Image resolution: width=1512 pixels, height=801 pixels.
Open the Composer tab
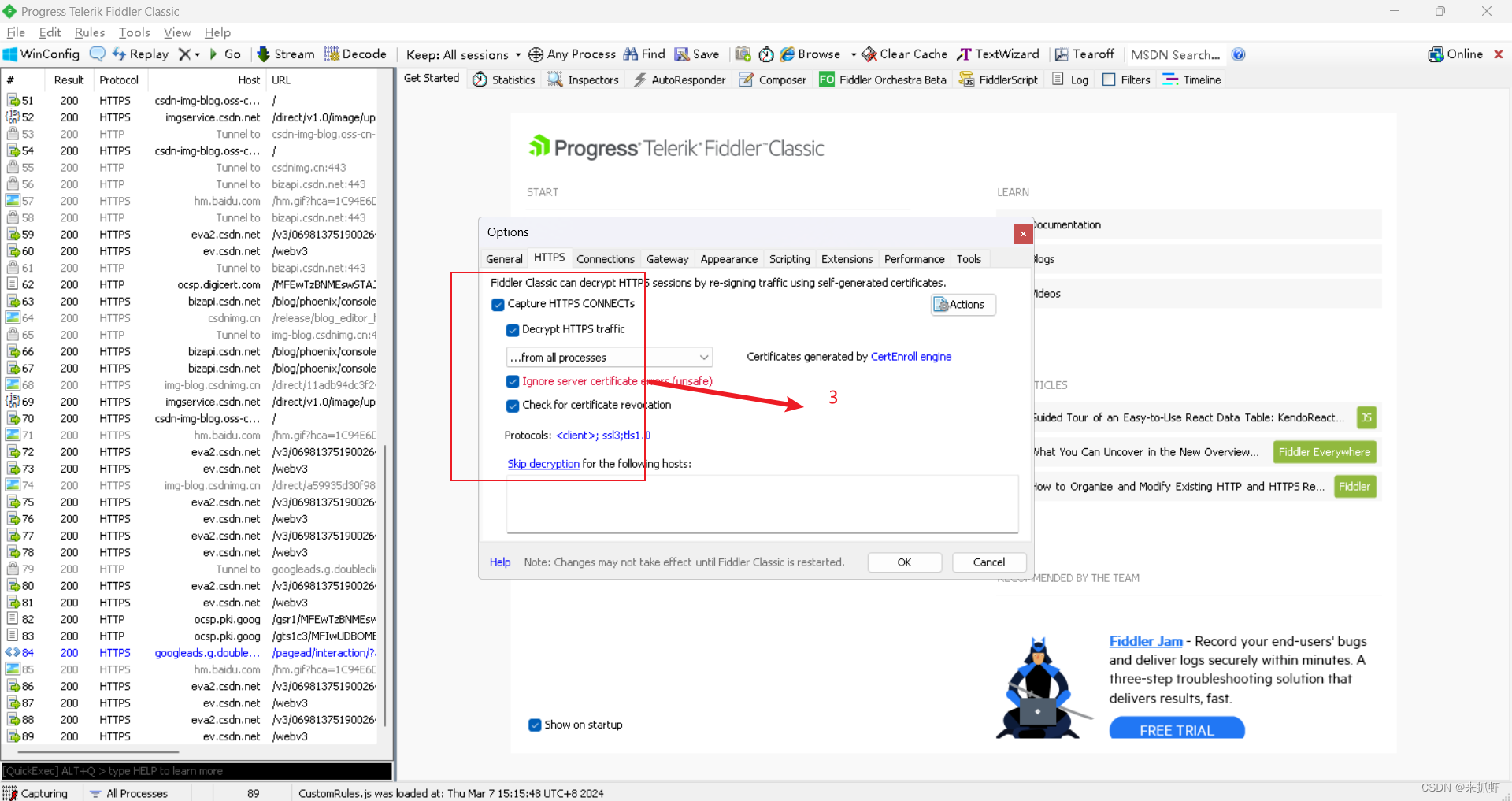(x=773, y=80)
